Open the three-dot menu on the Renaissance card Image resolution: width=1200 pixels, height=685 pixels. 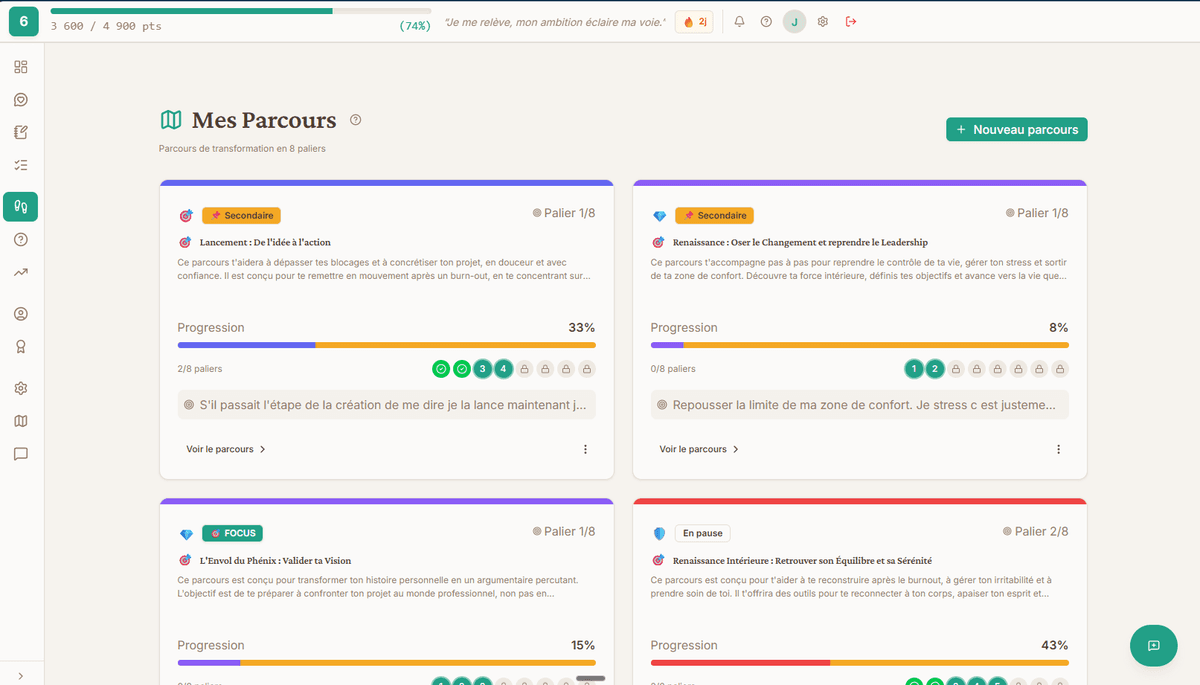[1059, 449]
